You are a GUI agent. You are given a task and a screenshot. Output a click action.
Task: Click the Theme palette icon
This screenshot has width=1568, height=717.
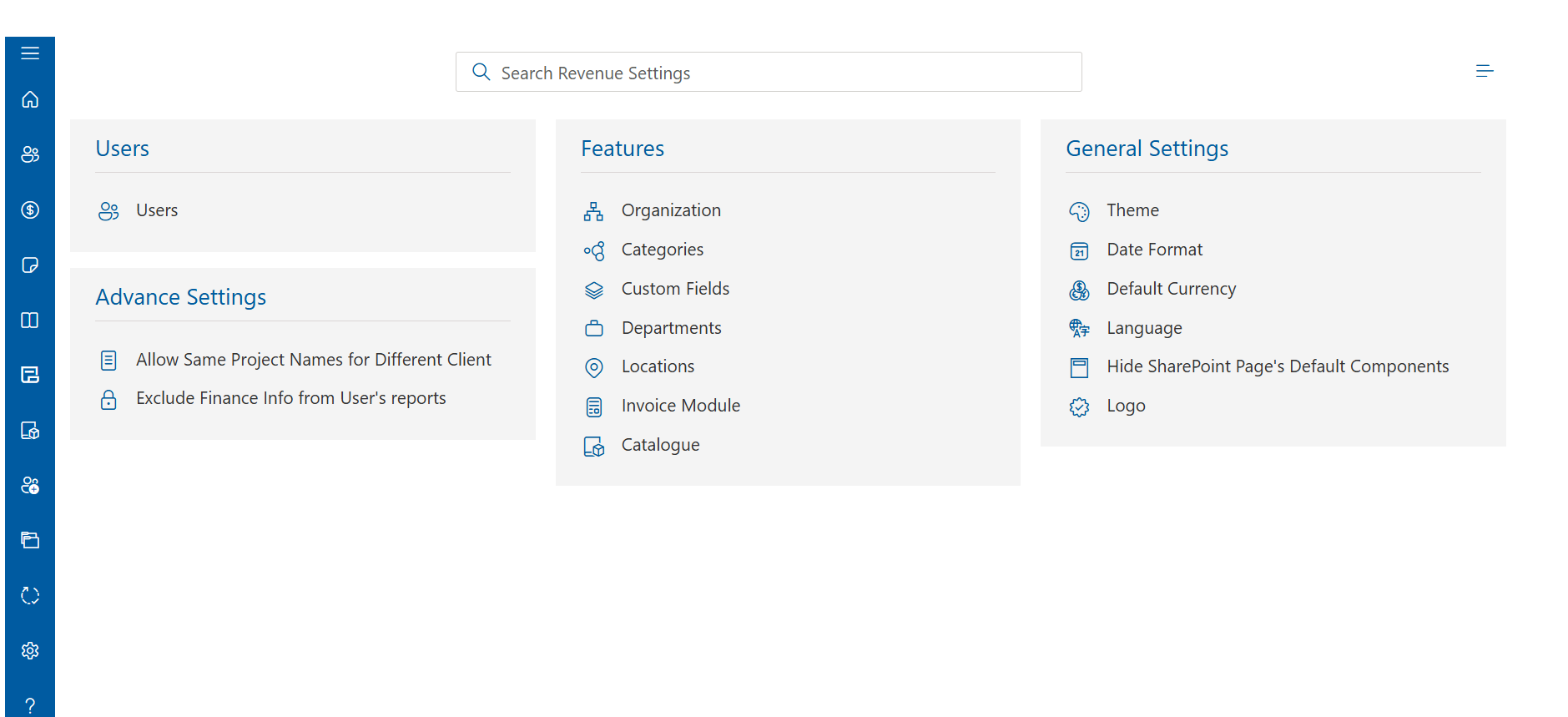pyautogui.click(x=1079, y=211)
